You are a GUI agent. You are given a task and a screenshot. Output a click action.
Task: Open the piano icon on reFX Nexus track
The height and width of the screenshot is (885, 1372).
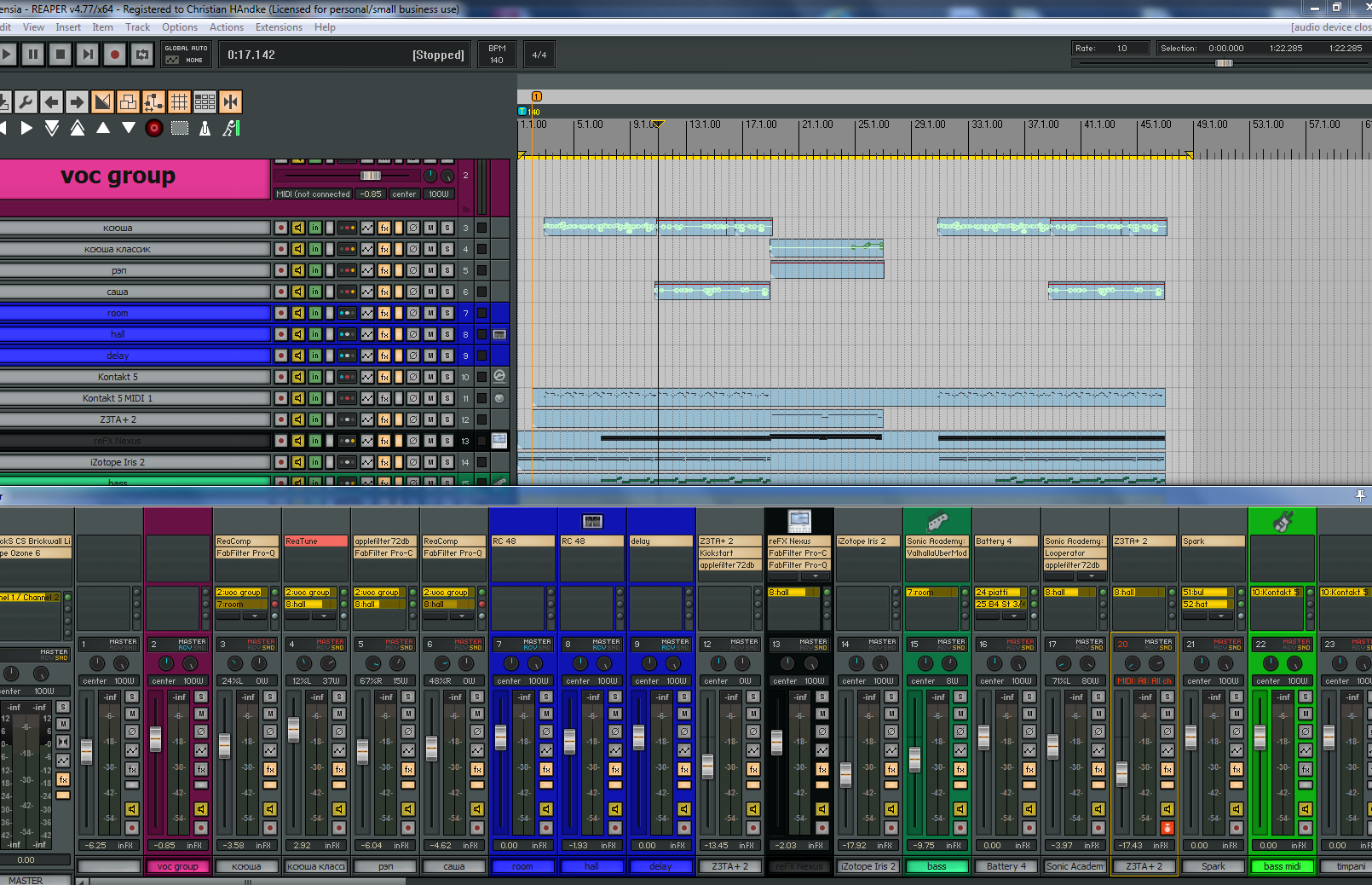point(499,441)
